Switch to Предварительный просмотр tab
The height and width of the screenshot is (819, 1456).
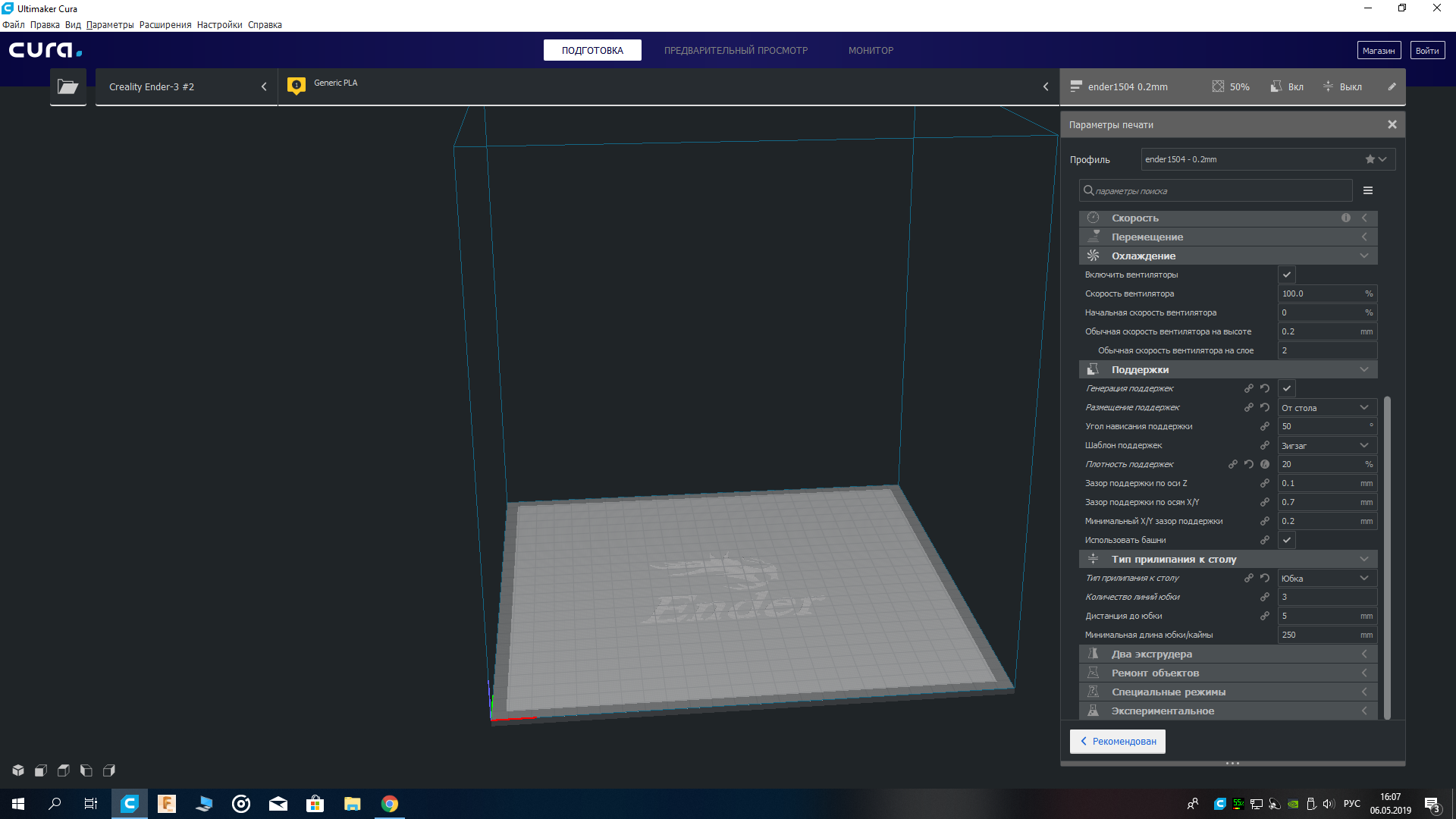tap(736, 50)
